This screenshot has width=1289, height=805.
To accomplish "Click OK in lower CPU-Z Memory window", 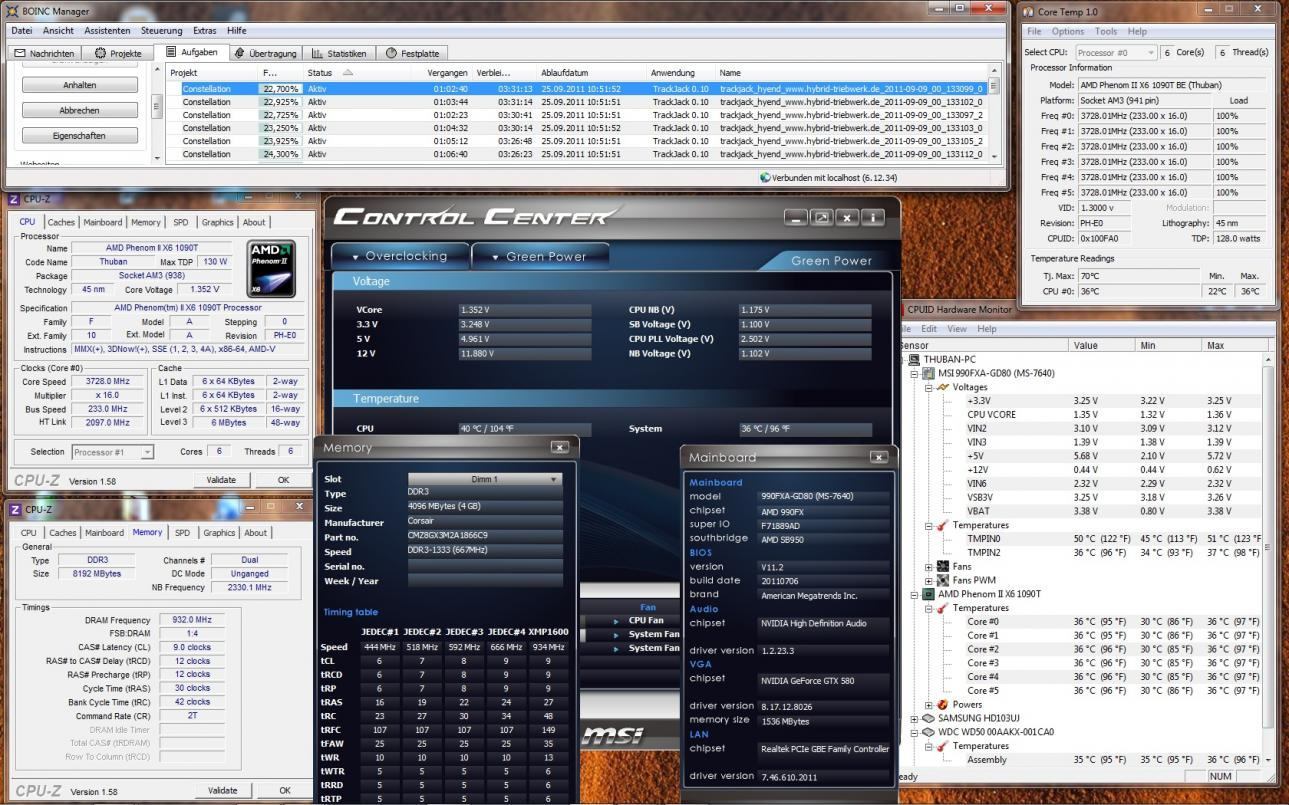I will (285, 790).
